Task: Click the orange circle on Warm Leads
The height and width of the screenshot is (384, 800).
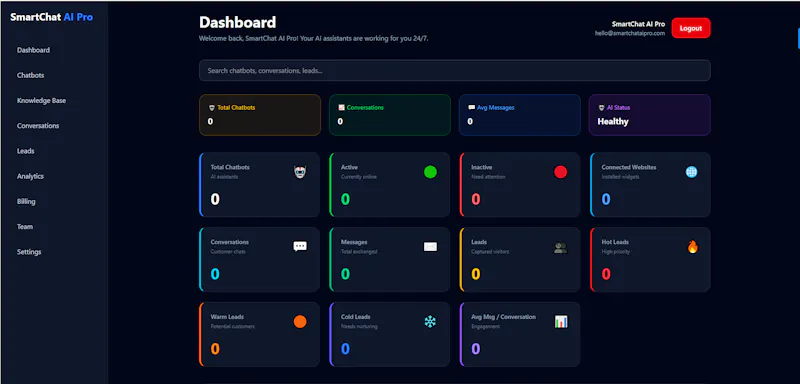Action: coord(300,322)
